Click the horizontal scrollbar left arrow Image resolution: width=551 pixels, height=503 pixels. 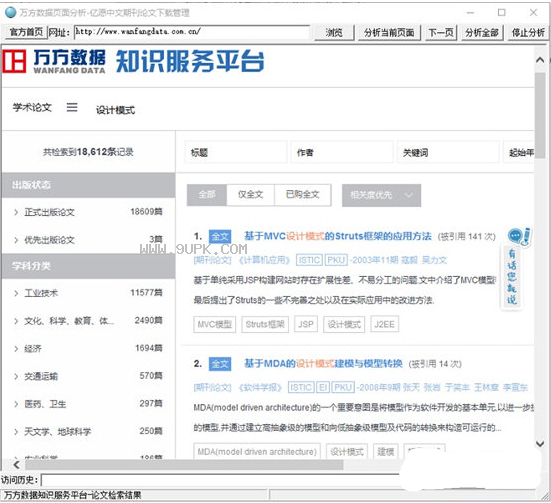[x=17, y=465]
